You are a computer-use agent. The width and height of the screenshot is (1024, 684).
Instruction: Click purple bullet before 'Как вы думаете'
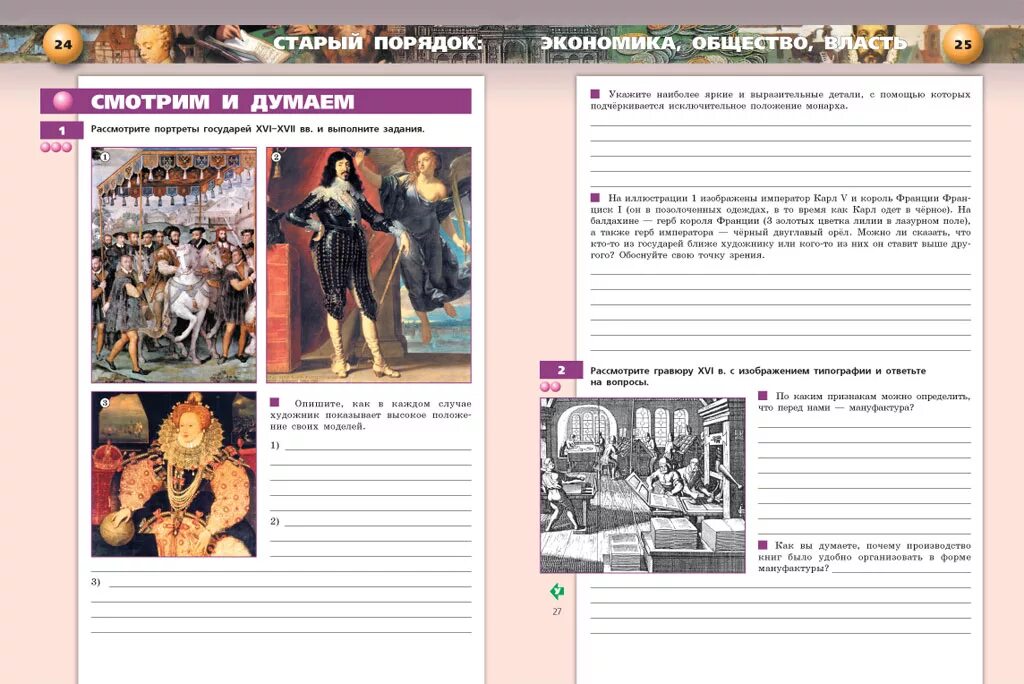[763, 545]
